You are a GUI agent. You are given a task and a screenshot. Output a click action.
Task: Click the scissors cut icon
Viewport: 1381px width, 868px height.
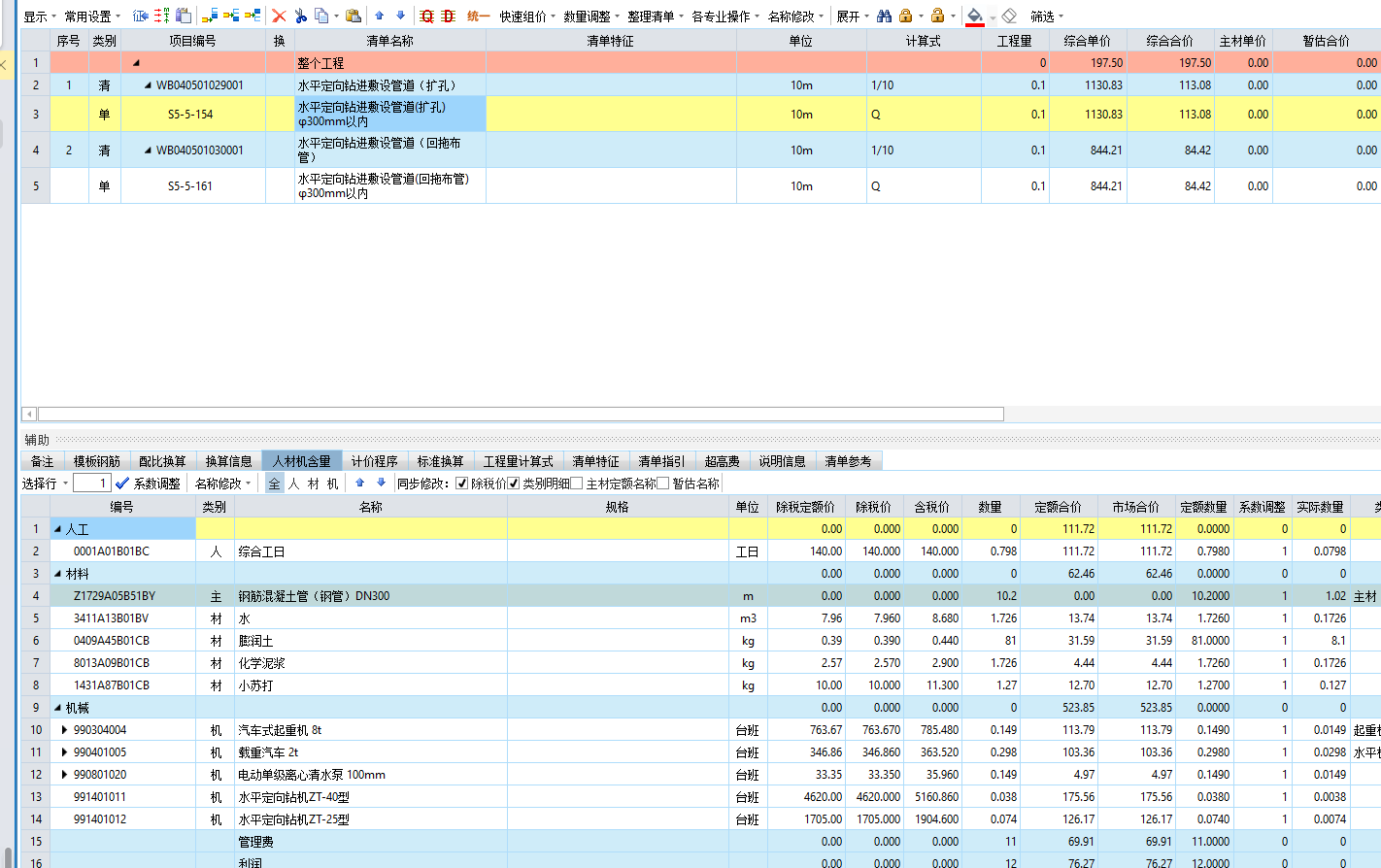pos(300,16)
